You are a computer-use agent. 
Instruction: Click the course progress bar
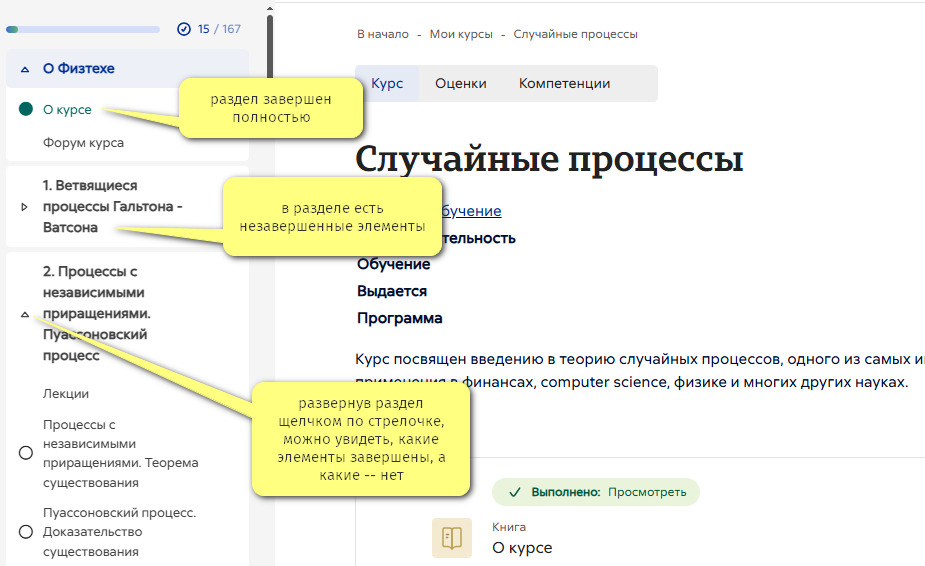(x=83, y=30)
